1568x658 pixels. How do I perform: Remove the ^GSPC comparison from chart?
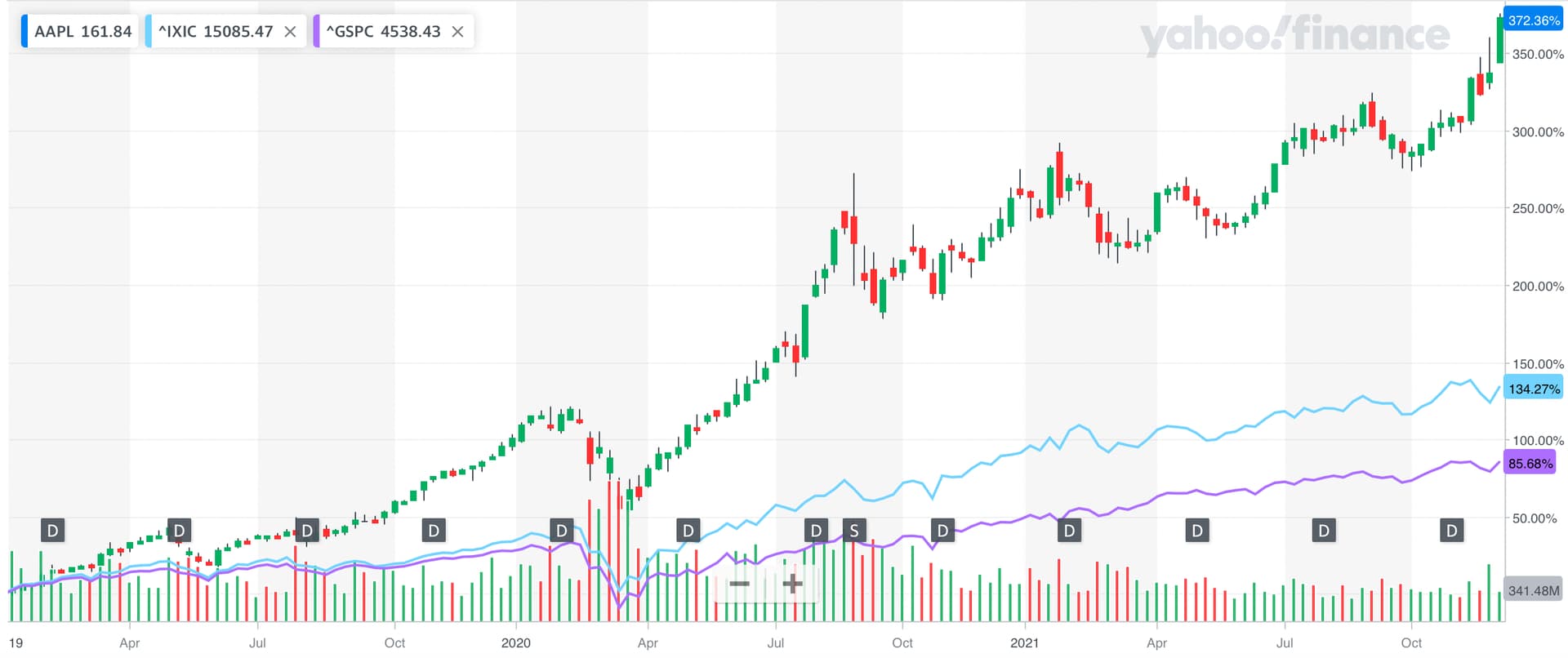point(457,32)
